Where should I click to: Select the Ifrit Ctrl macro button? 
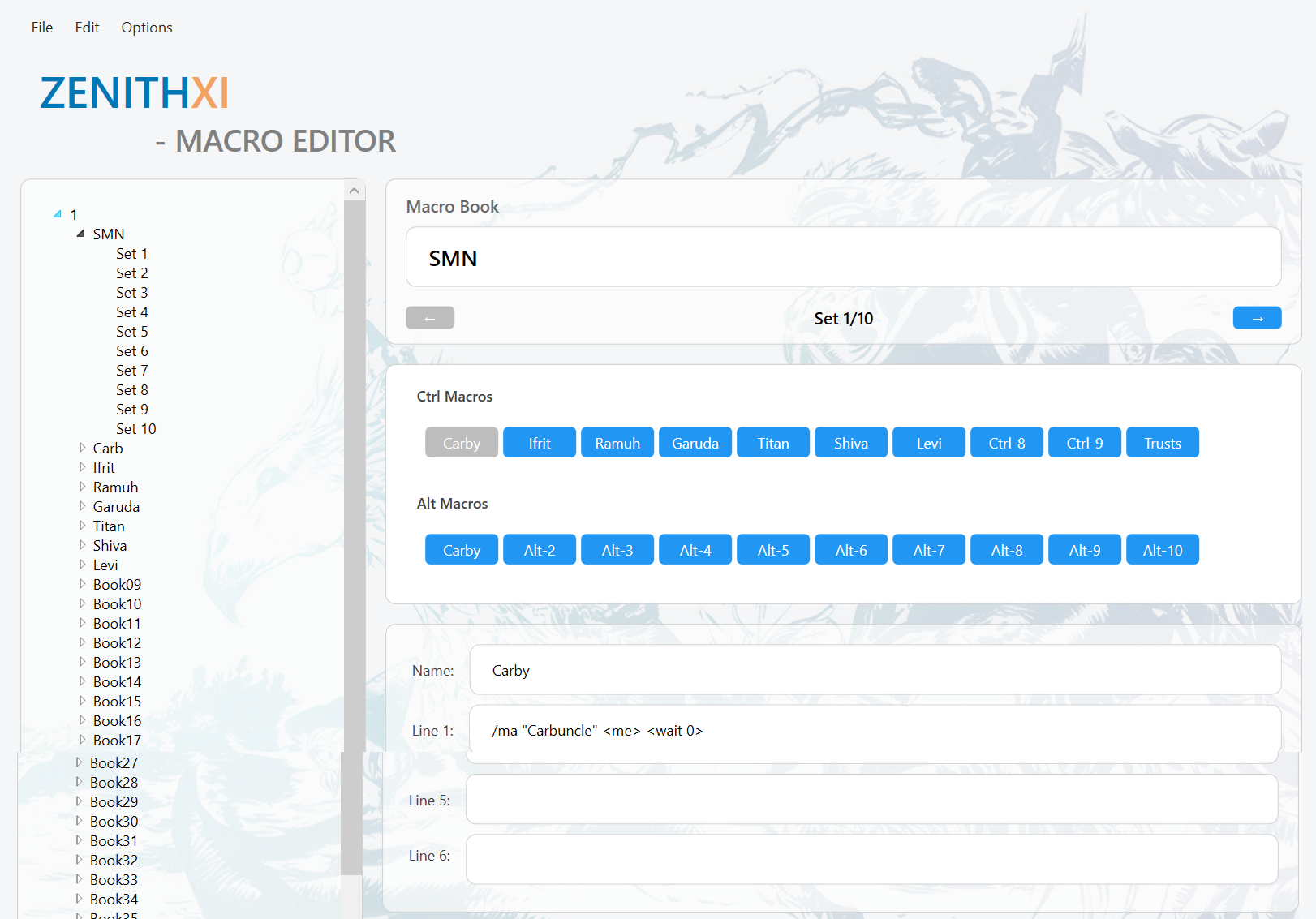click(540, 443)
